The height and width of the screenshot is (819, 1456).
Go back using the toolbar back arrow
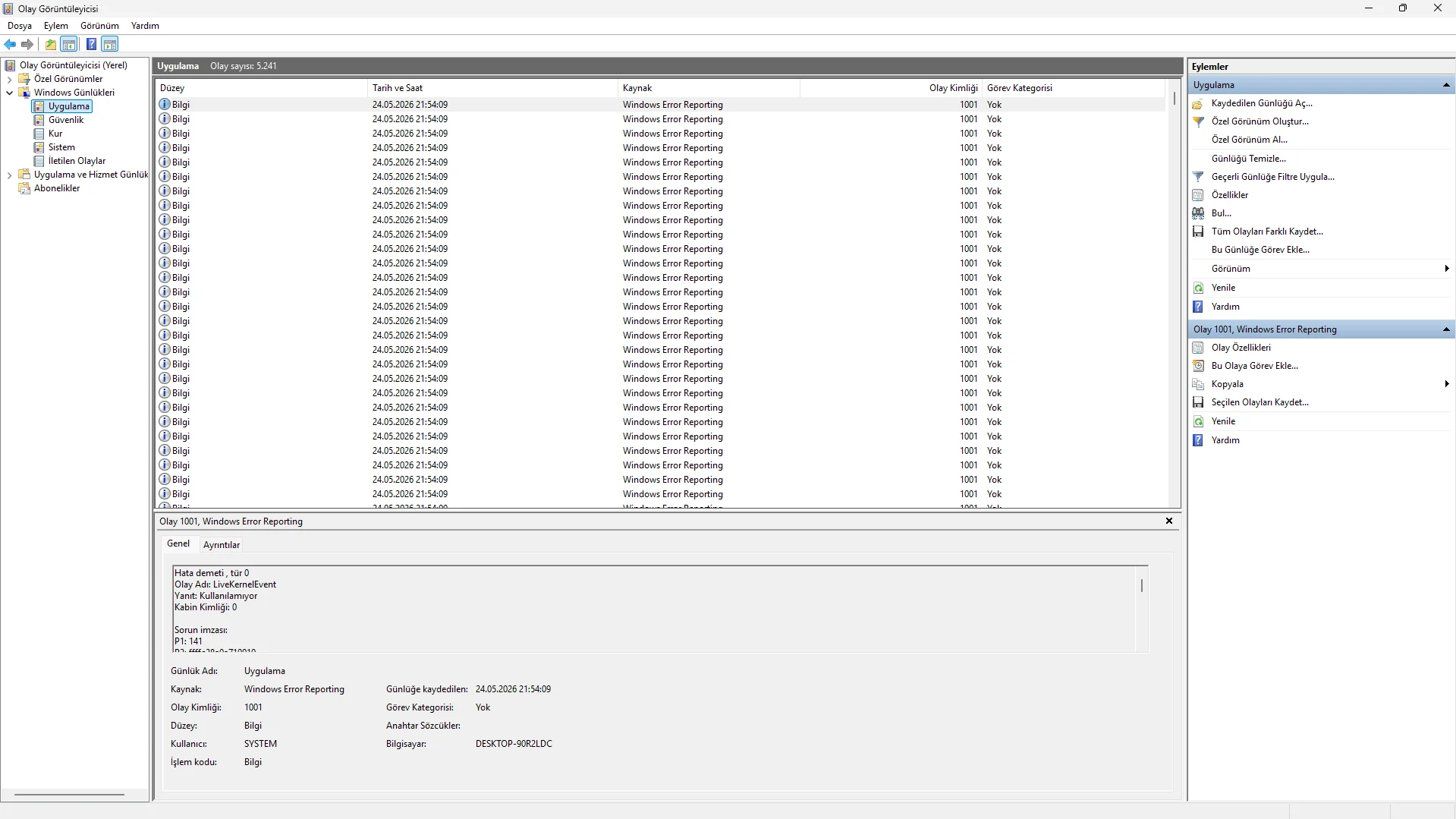[x=10, y=44]
